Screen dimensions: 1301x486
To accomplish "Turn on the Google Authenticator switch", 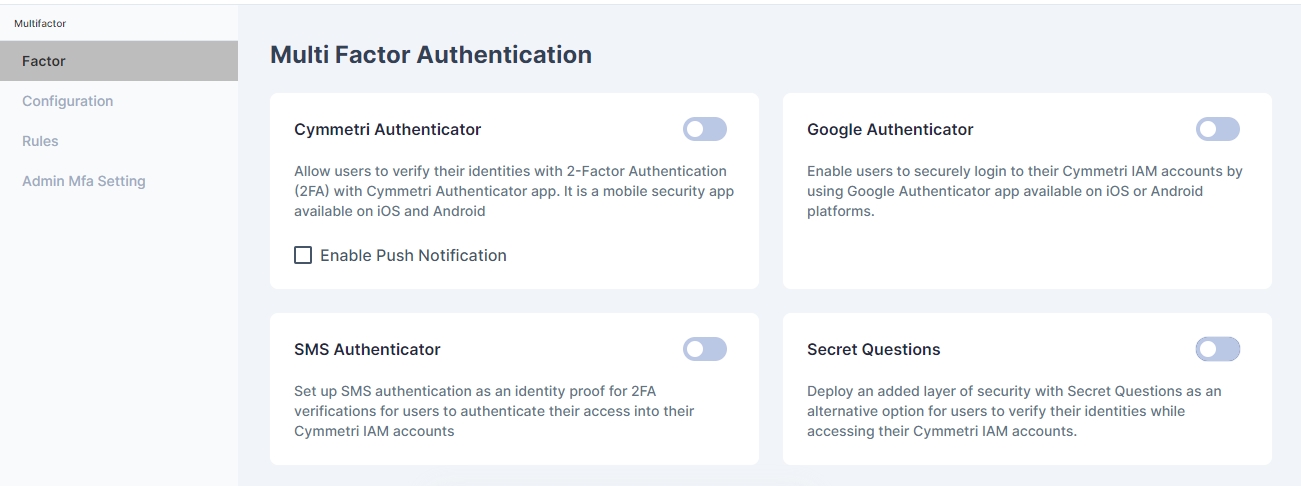I will coord(1217,129).
